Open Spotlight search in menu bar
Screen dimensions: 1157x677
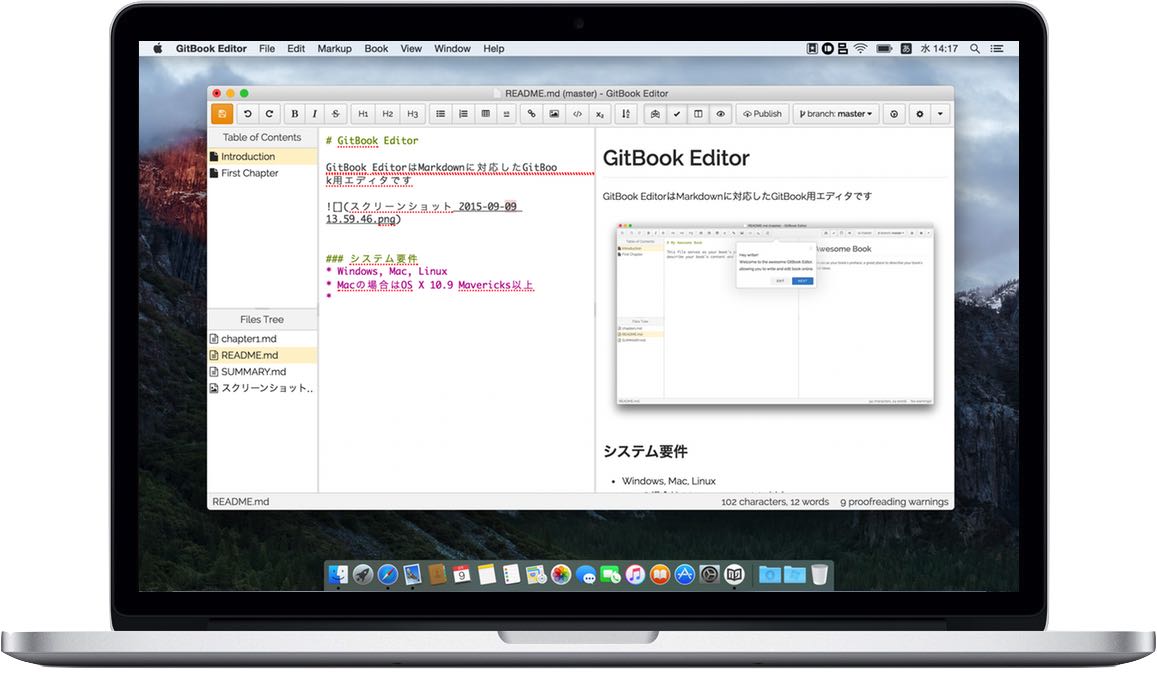tap(975, 49)
